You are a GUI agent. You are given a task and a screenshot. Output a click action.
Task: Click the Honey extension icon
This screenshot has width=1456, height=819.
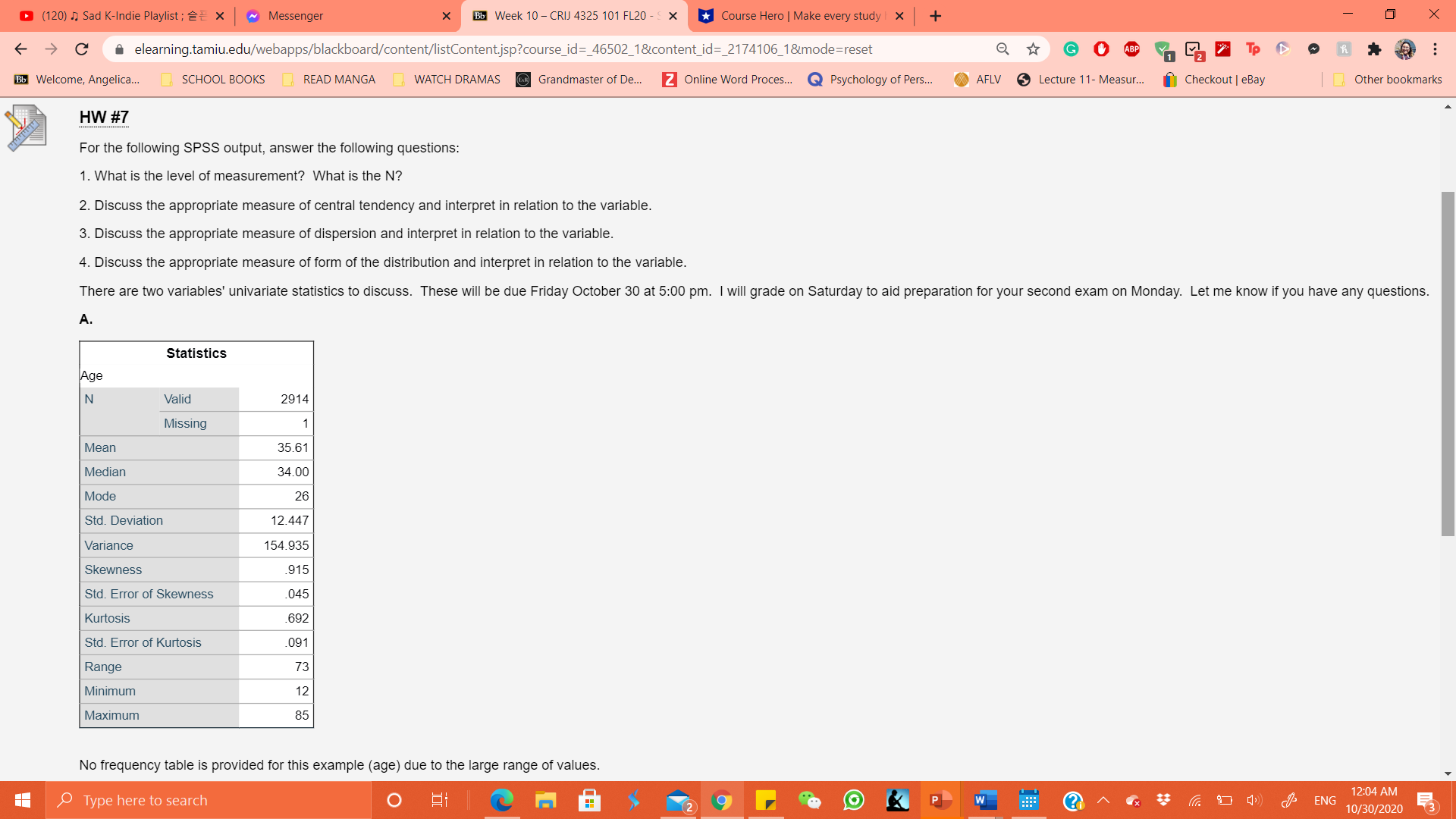1344,49
